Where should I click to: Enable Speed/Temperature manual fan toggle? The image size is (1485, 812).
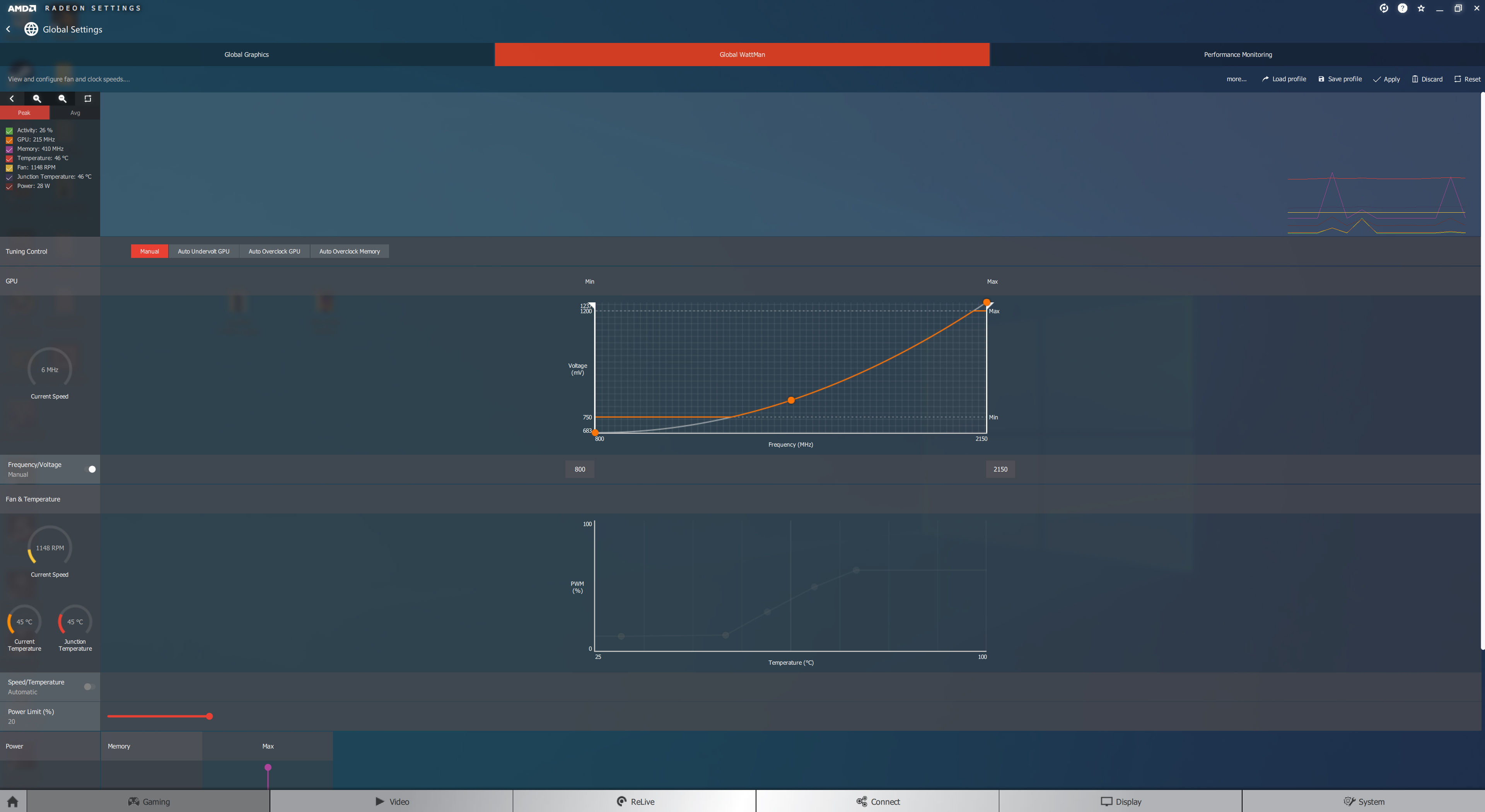(x=89, y=686)
